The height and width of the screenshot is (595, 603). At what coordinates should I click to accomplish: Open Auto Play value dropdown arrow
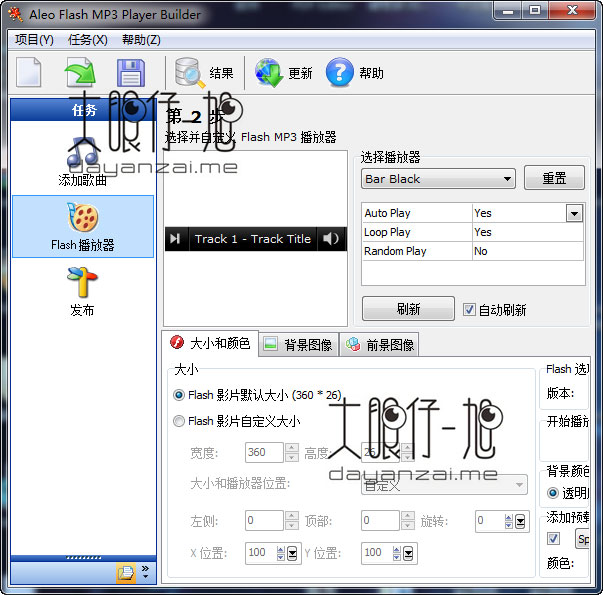[x=574, y=213]
